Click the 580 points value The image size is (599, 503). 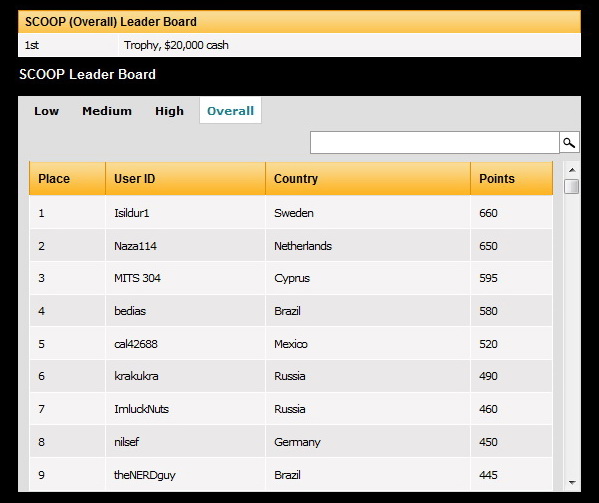point(488,311)
